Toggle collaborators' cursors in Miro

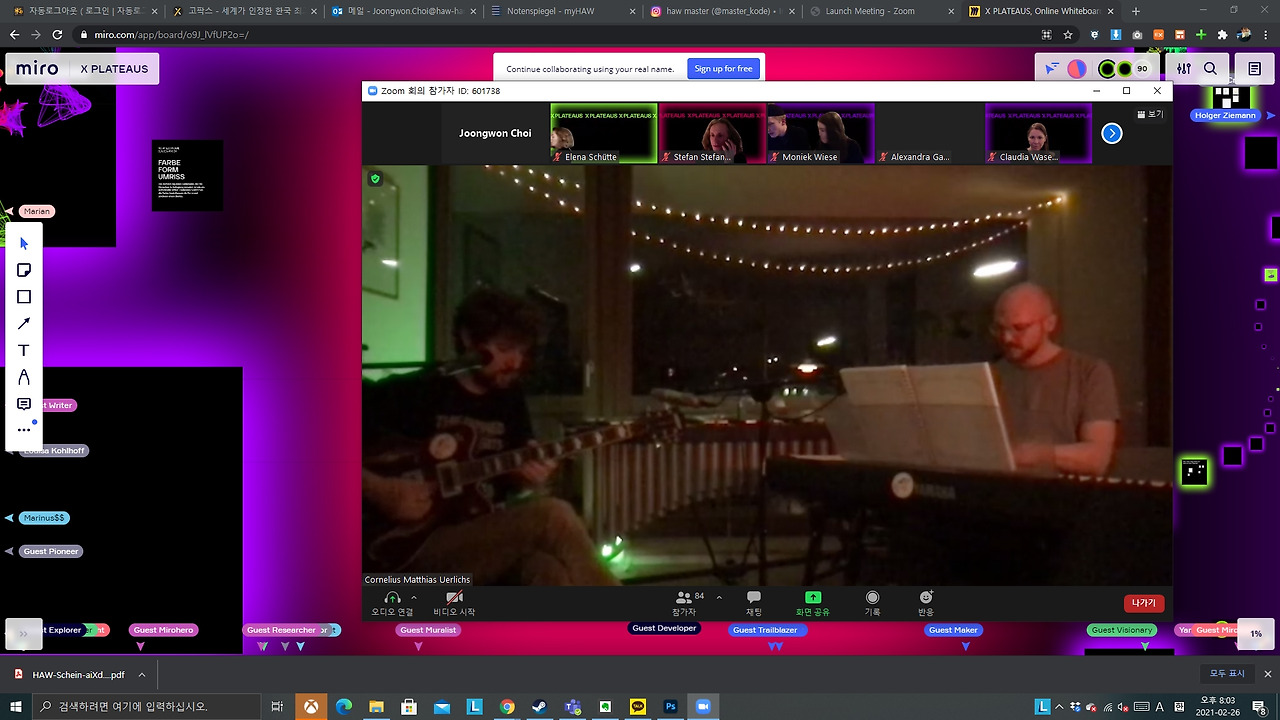pos(1051,69)
